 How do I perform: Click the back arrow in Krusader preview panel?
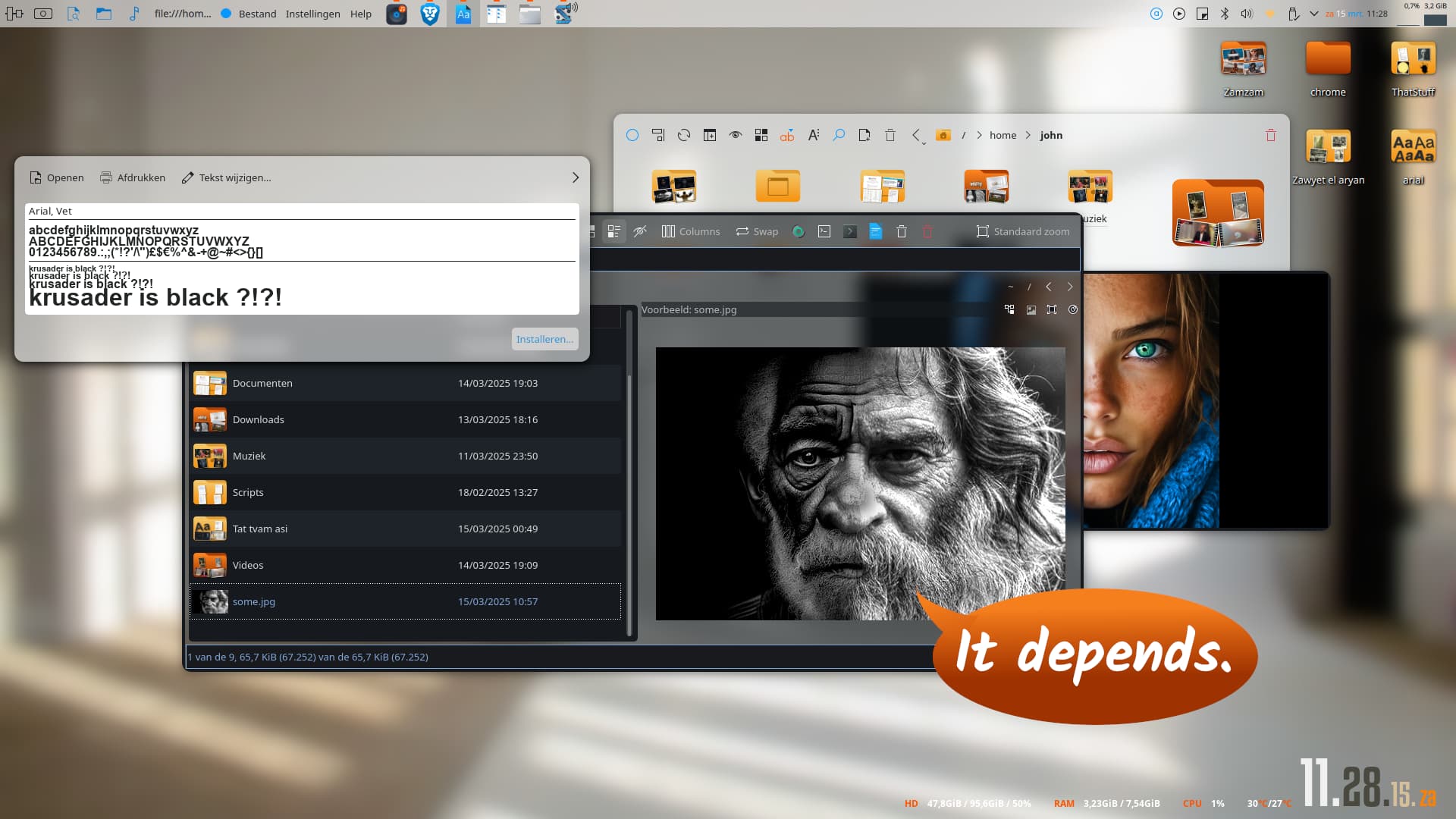tap(1049, 287)
